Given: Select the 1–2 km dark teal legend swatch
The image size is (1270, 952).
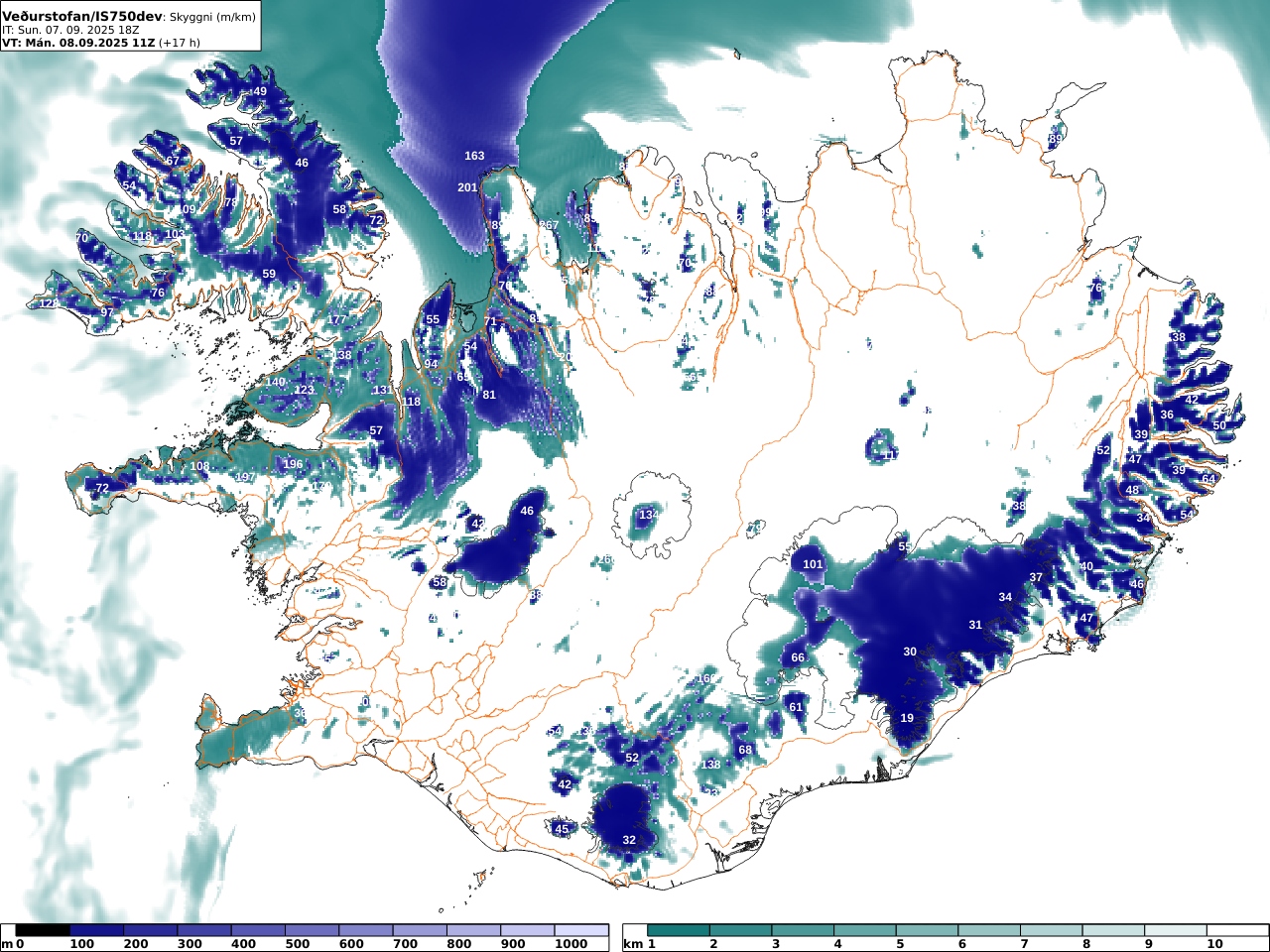Looking at the screenshot, I should 679,930.
